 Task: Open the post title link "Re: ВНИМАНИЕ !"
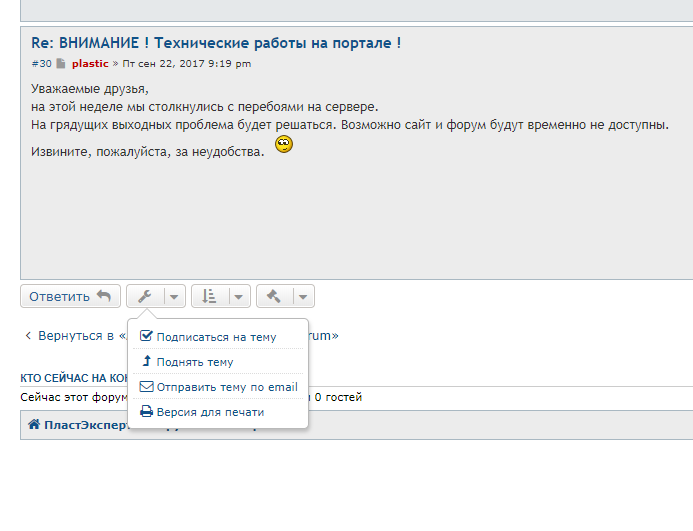click(x=216, y=43)
